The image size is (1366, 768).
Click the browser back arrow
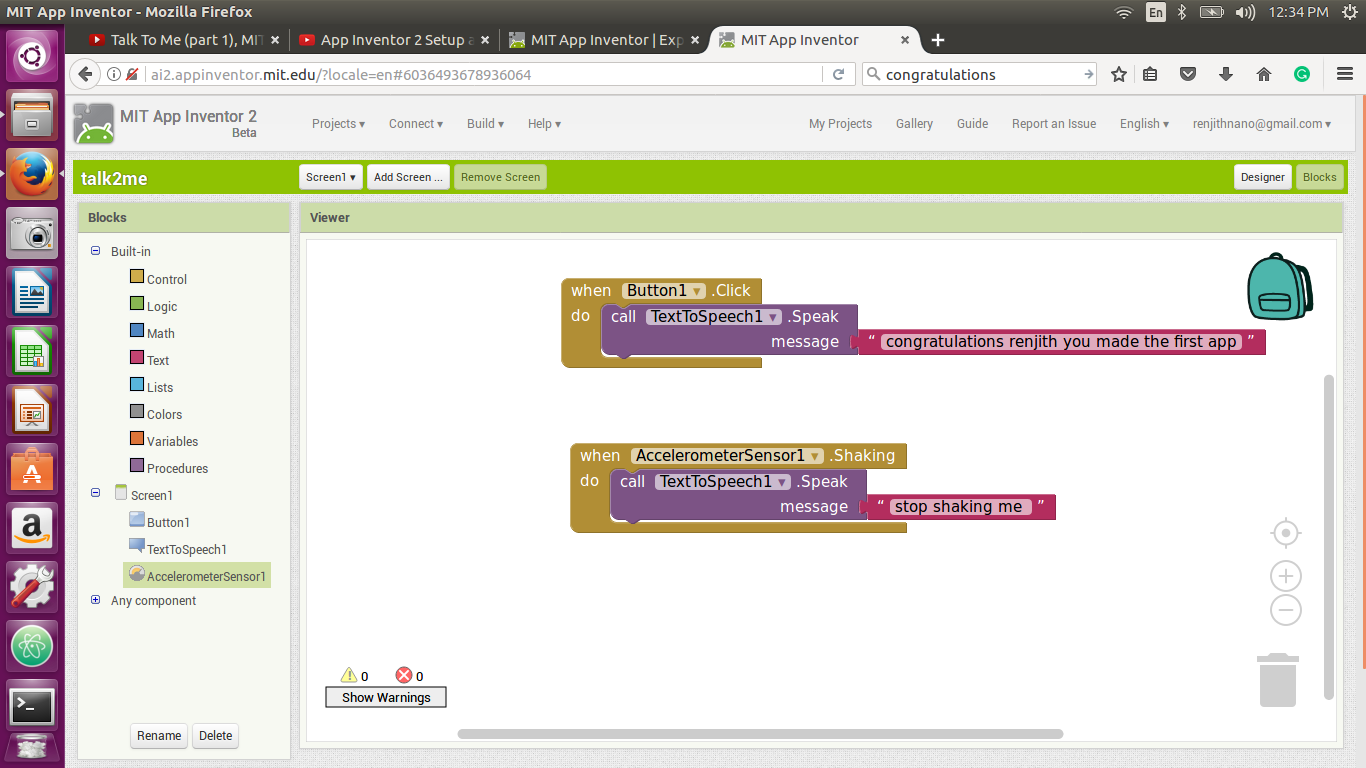[86, 74]
